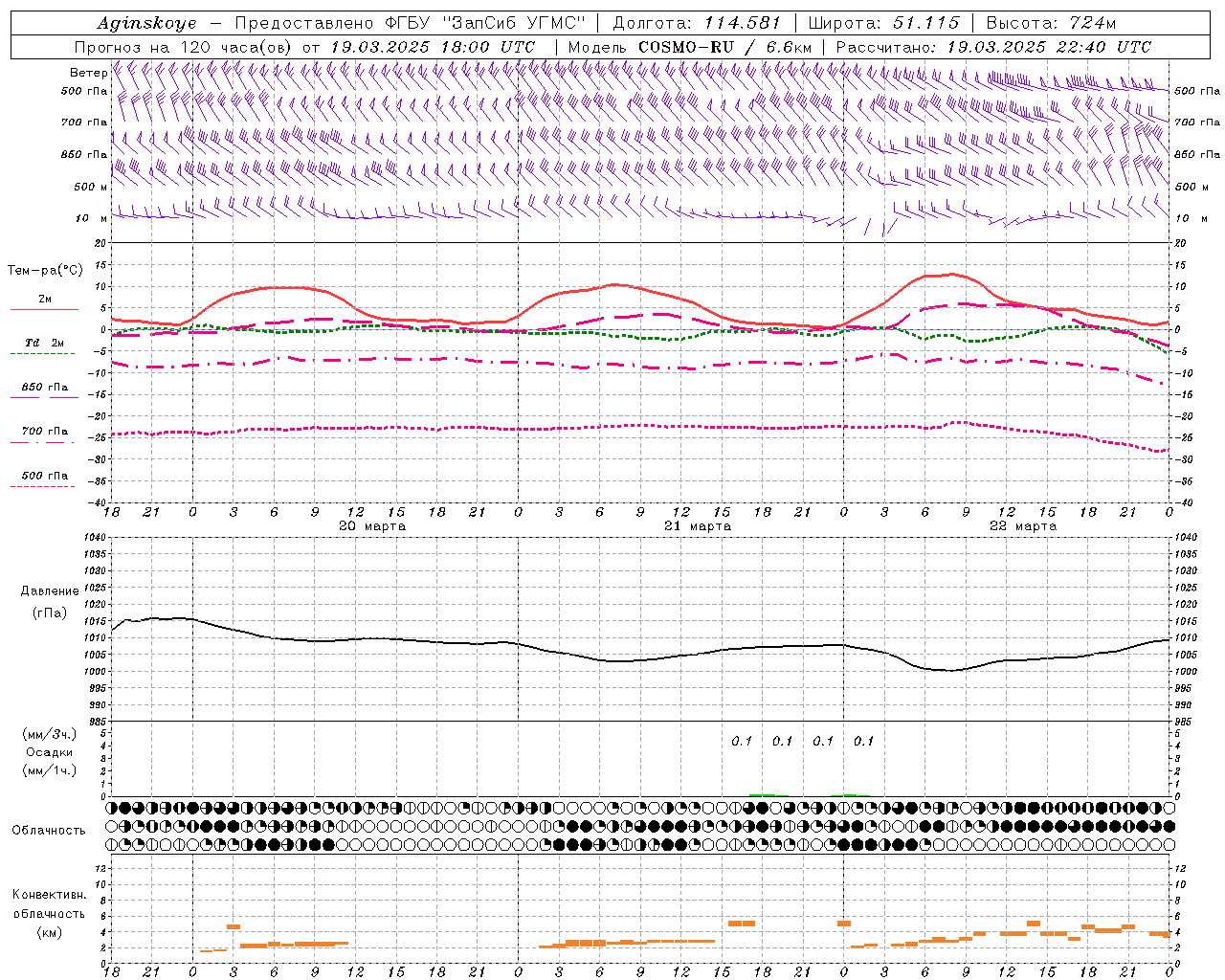
Task: Click 12 on the left convective cloud axis
Action: [100, 868]
